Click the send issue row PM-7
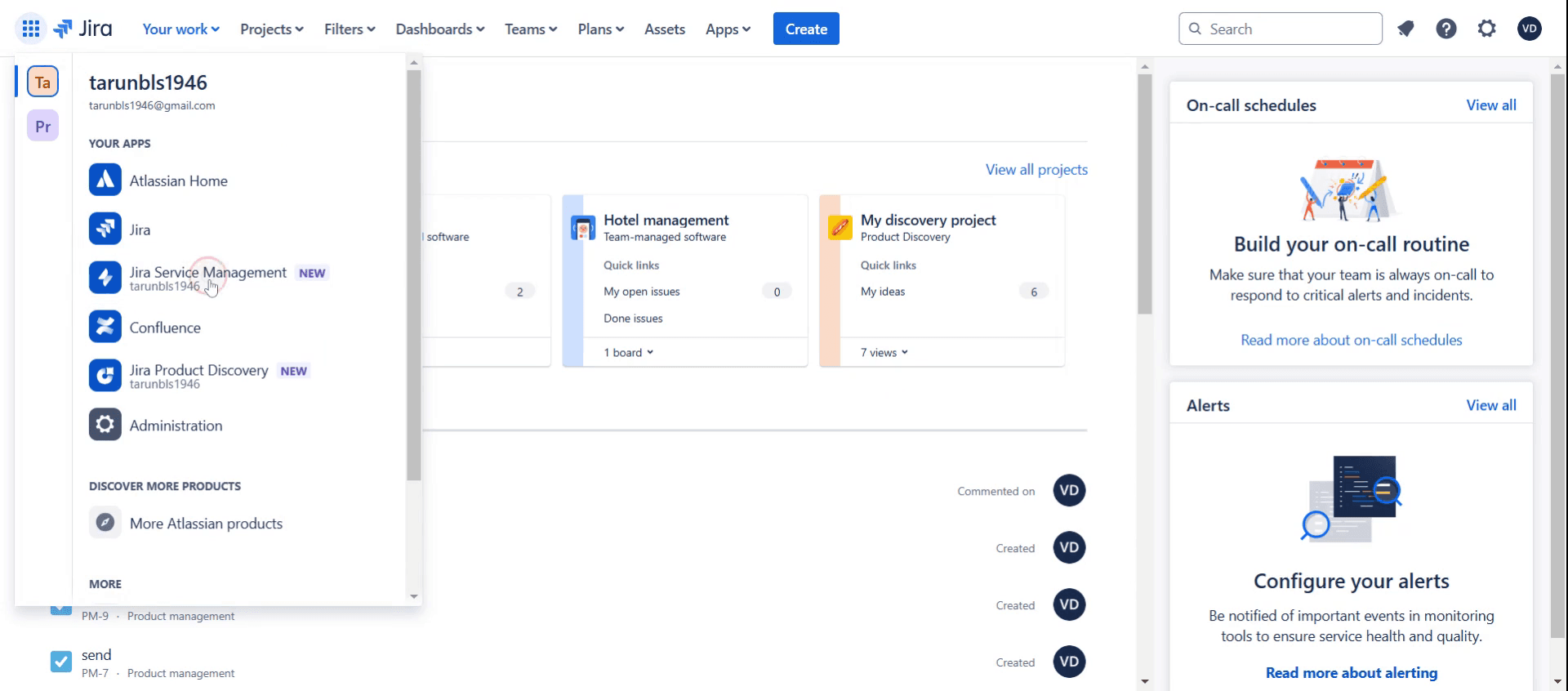This screenshot has height=691, width=1568. 568,662
